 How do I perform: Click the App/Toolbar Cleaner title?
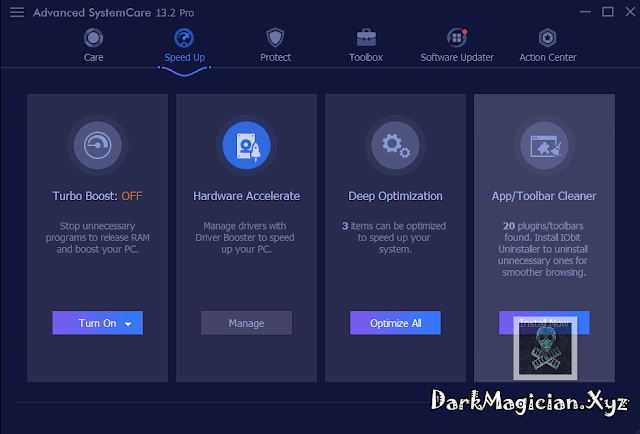[544, 196]
